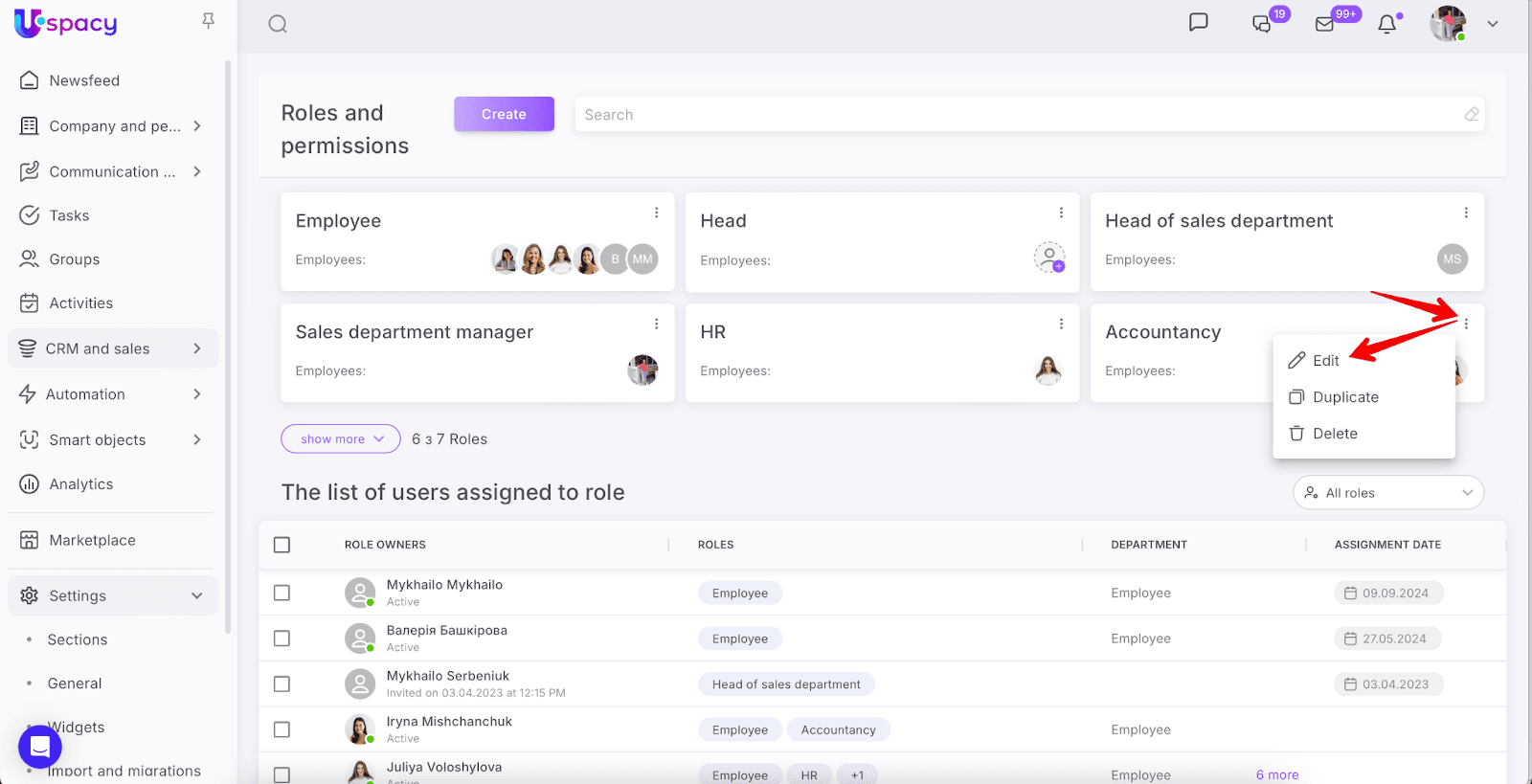Choose Delete from the role context menu
Viewport: 1532px width, 784px height.
click(1334, 434)
